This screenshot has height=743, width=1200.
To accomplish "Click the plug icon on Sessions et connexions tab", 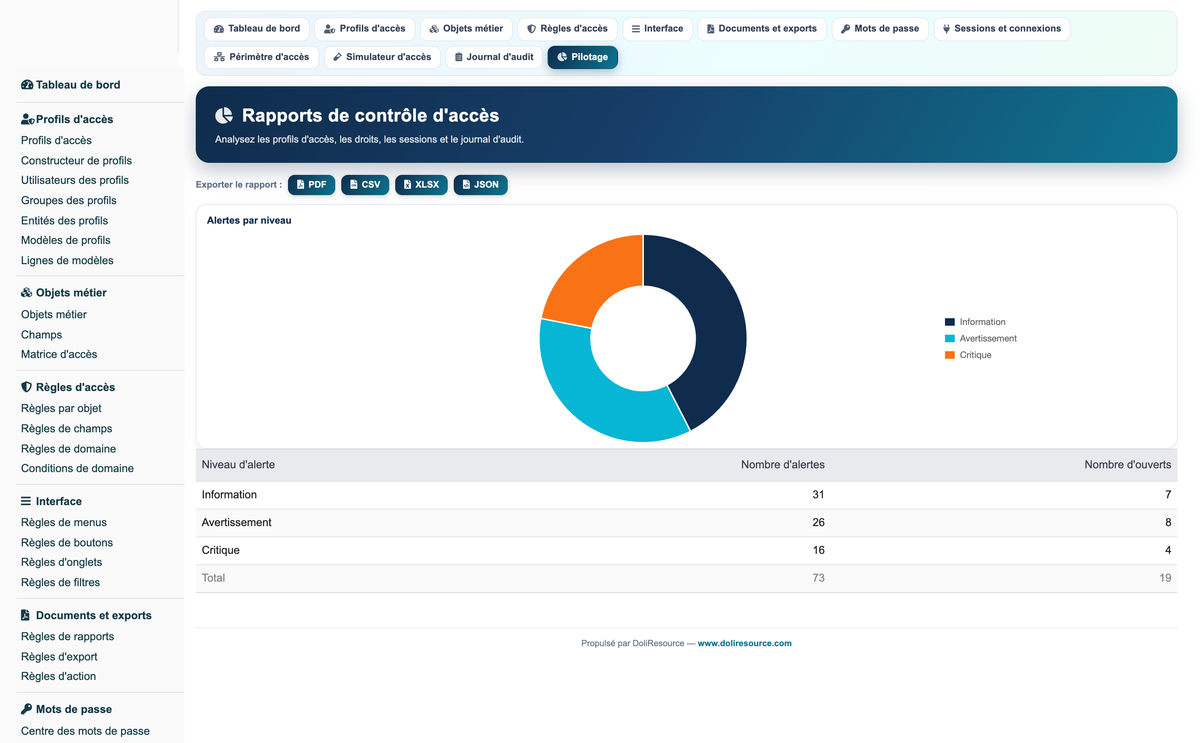I will point(946,29).
